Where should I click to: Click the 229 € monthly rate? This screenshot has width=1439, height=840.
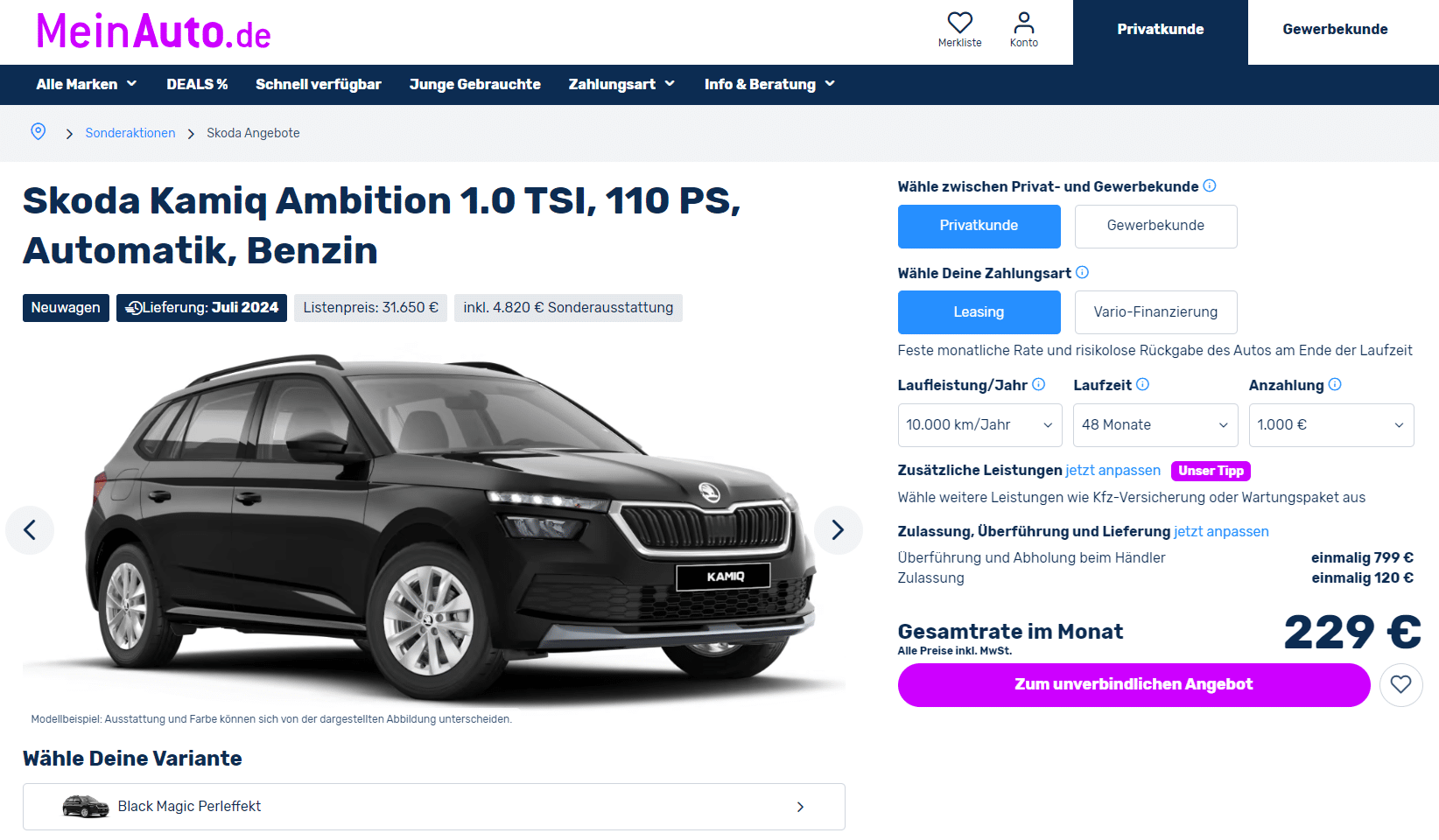(x=1352, y=632)
